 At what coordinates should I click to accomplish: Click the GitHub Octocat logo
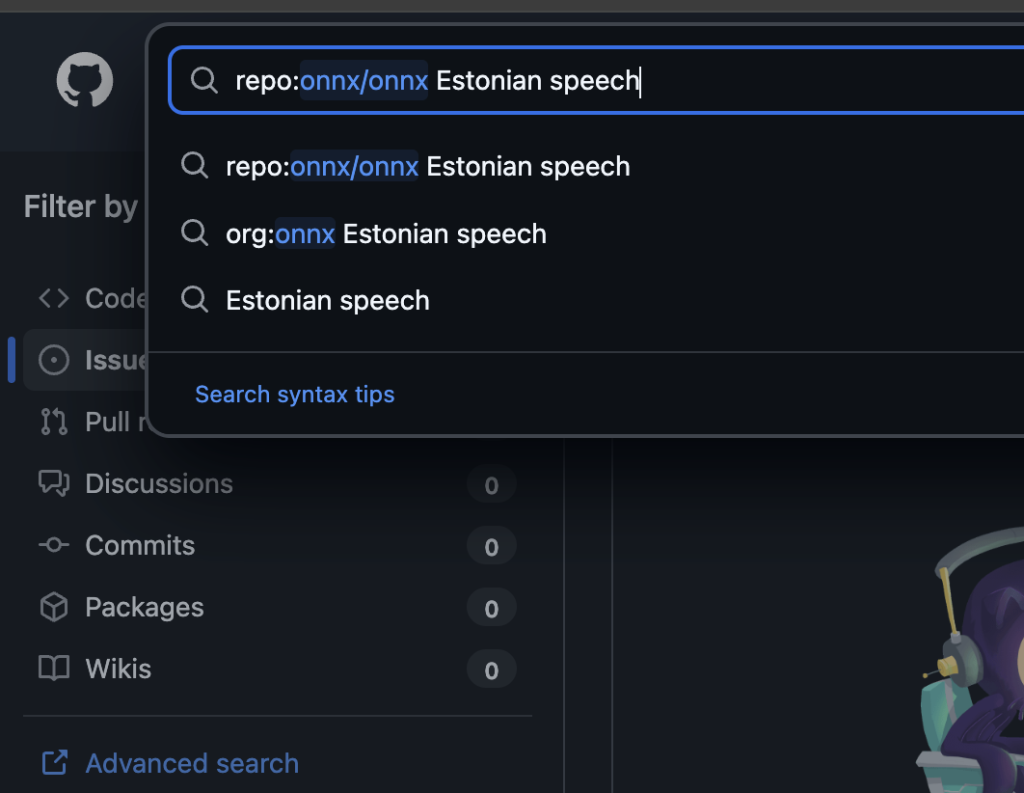pos(85,81)
